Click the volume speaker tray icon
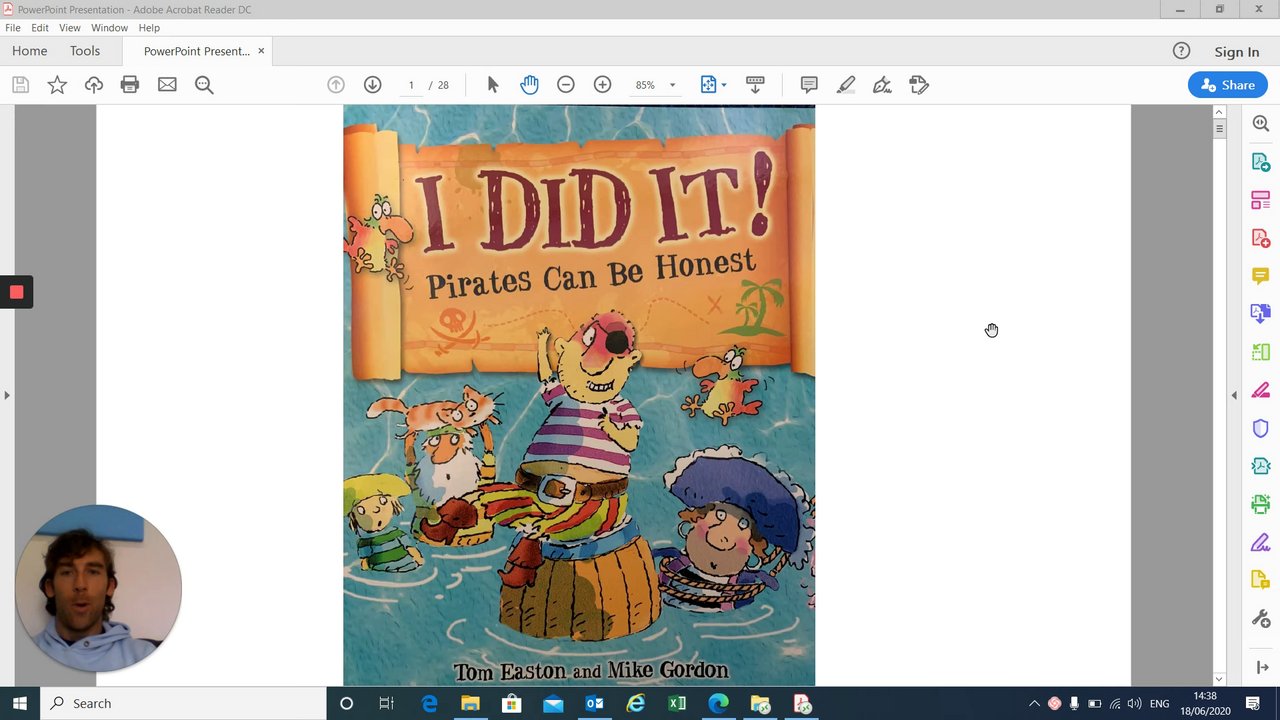 point(1134,704)
